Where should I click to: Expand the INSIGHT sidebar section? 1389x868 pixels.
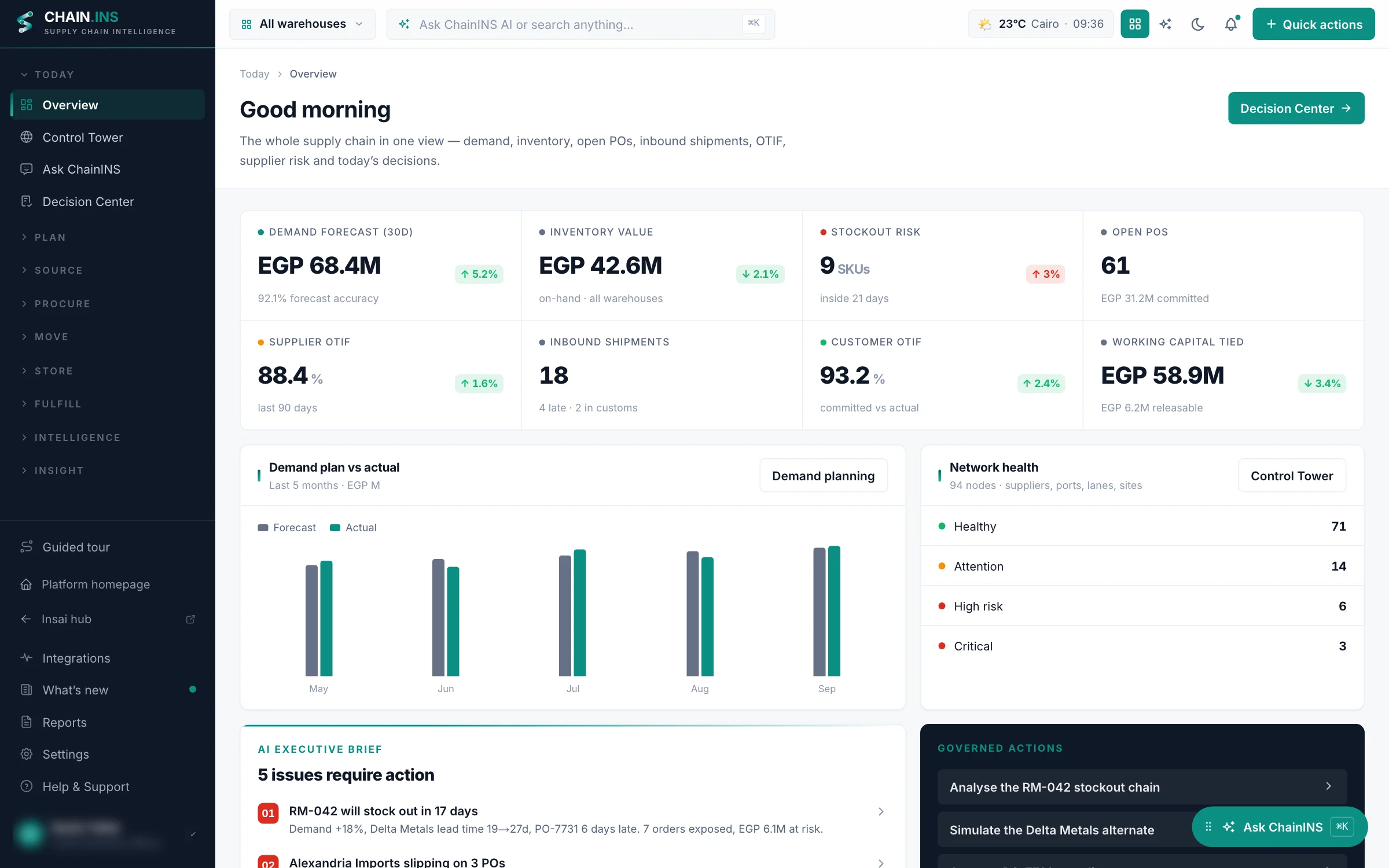53,470
